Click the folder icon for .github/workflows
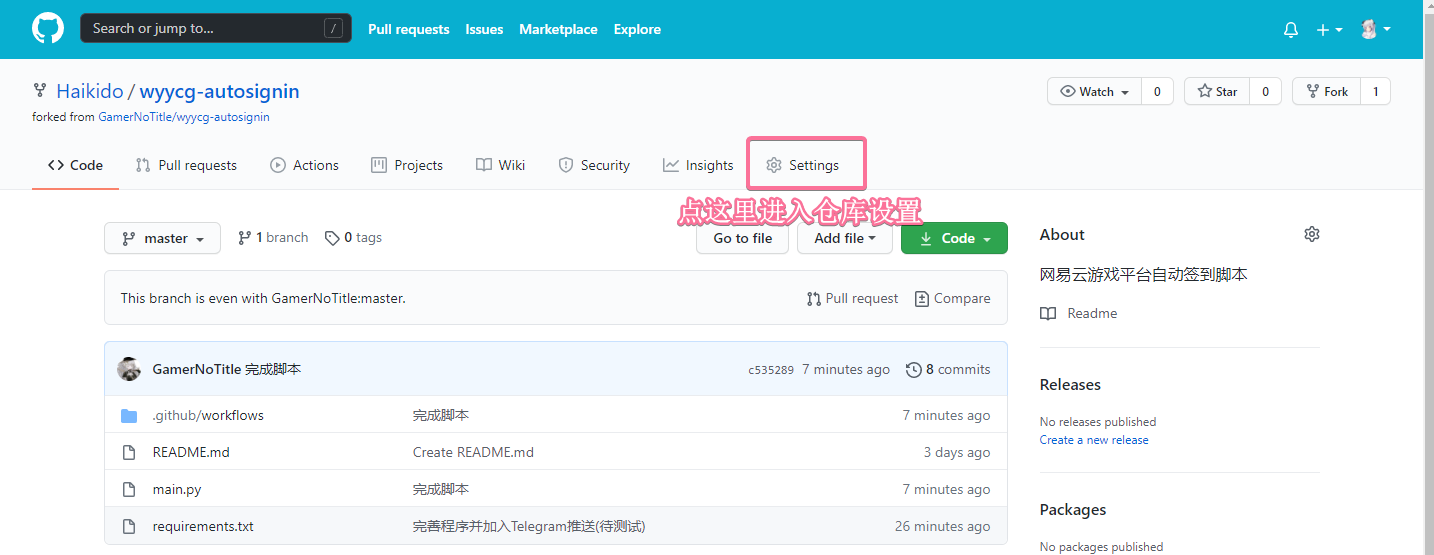 pyautogui.click(x=129, y=415)
